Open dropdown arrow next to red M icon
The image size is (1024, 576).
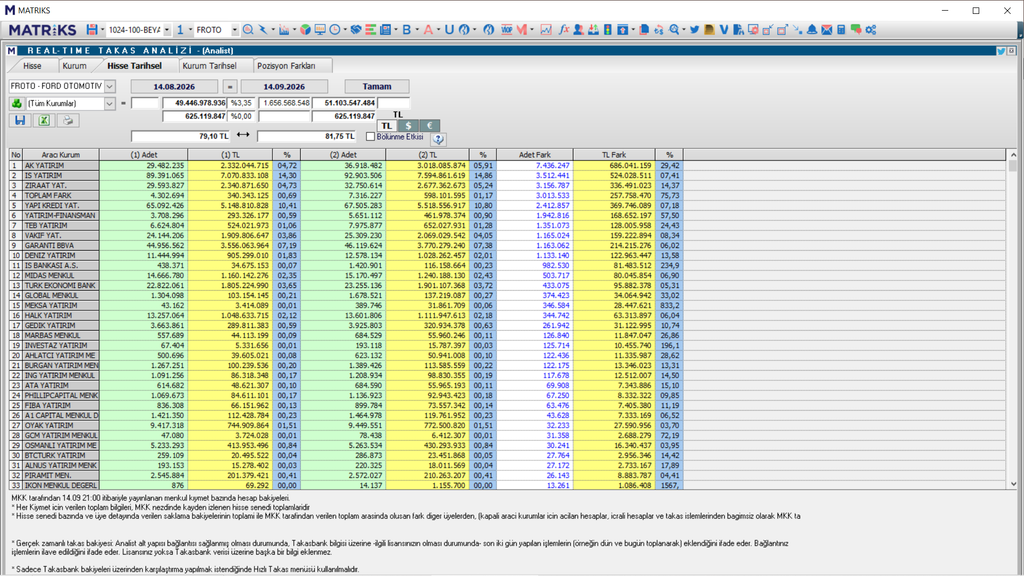coord(532,30)
